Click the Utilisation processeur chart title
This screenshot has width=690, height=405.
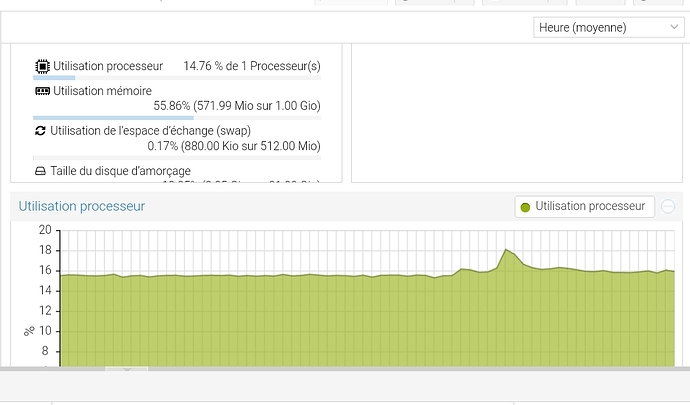pyautogui.click(x=82, y=206)
